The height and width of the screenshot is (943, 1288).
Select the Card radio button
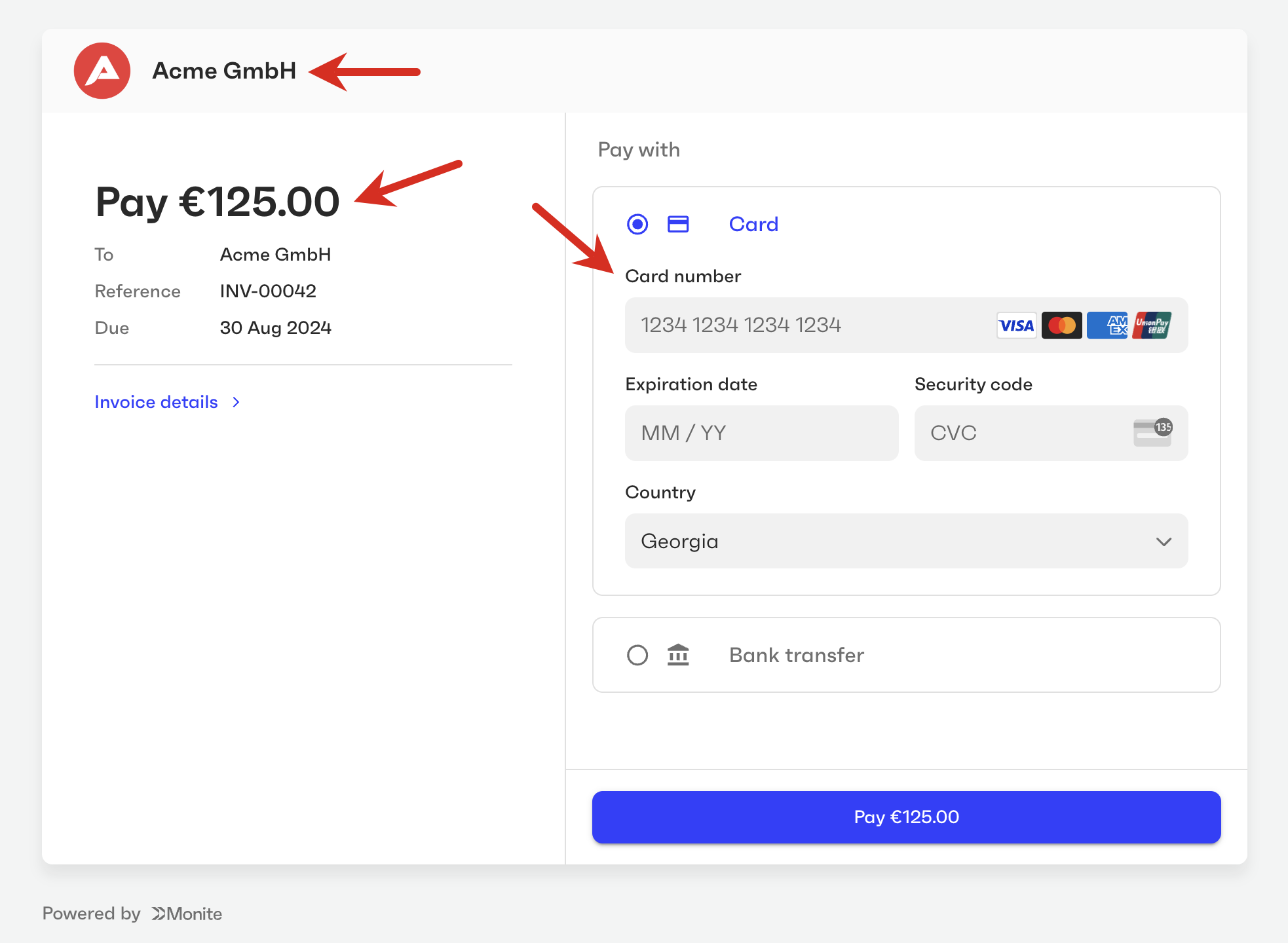click(x=637, y=225)
